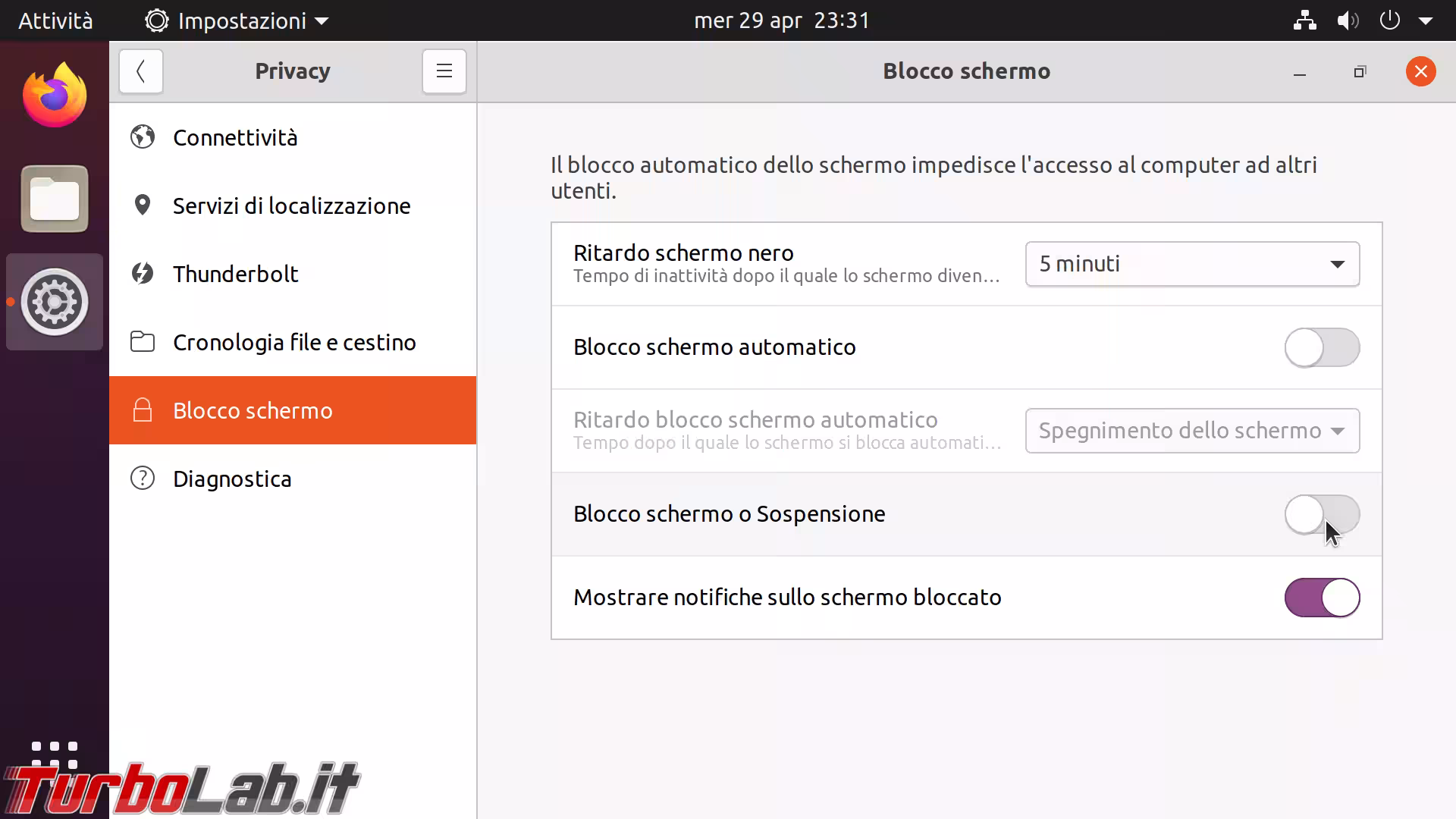This screenshot has height=819, width=1456.
Task: Toggle Blocco schermo o Sospensione switch
Action: (1322, 514)
